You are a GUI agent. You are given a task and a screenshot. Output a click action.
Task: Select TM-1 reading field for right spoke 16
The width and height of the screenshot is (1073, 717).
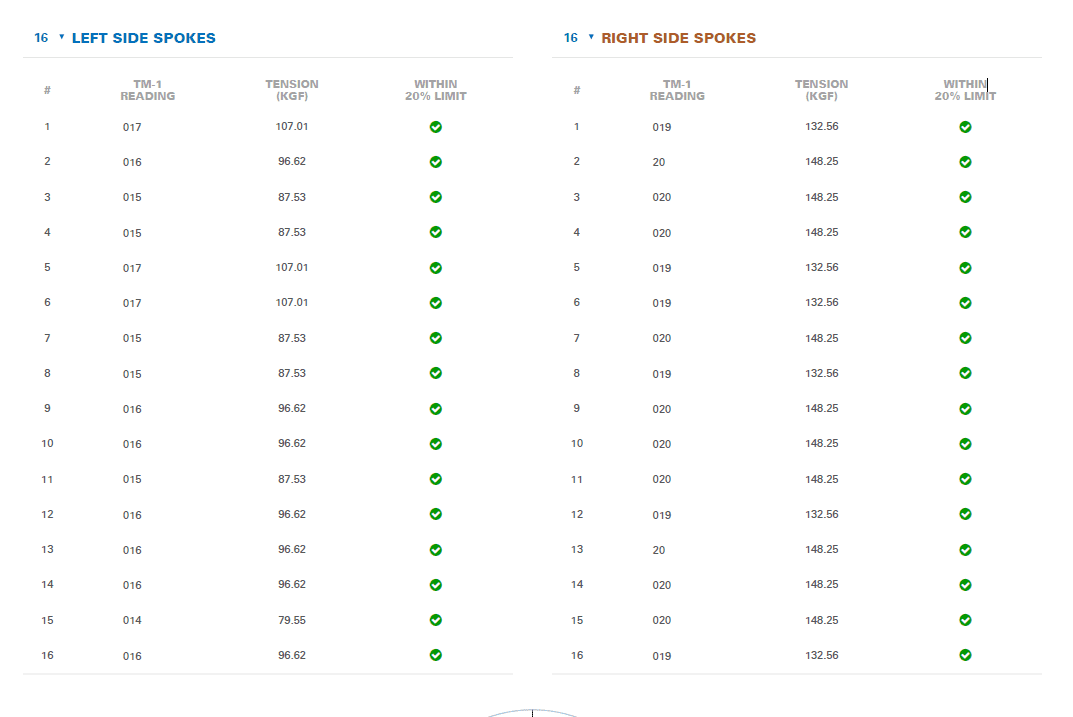tap(662, 656)
